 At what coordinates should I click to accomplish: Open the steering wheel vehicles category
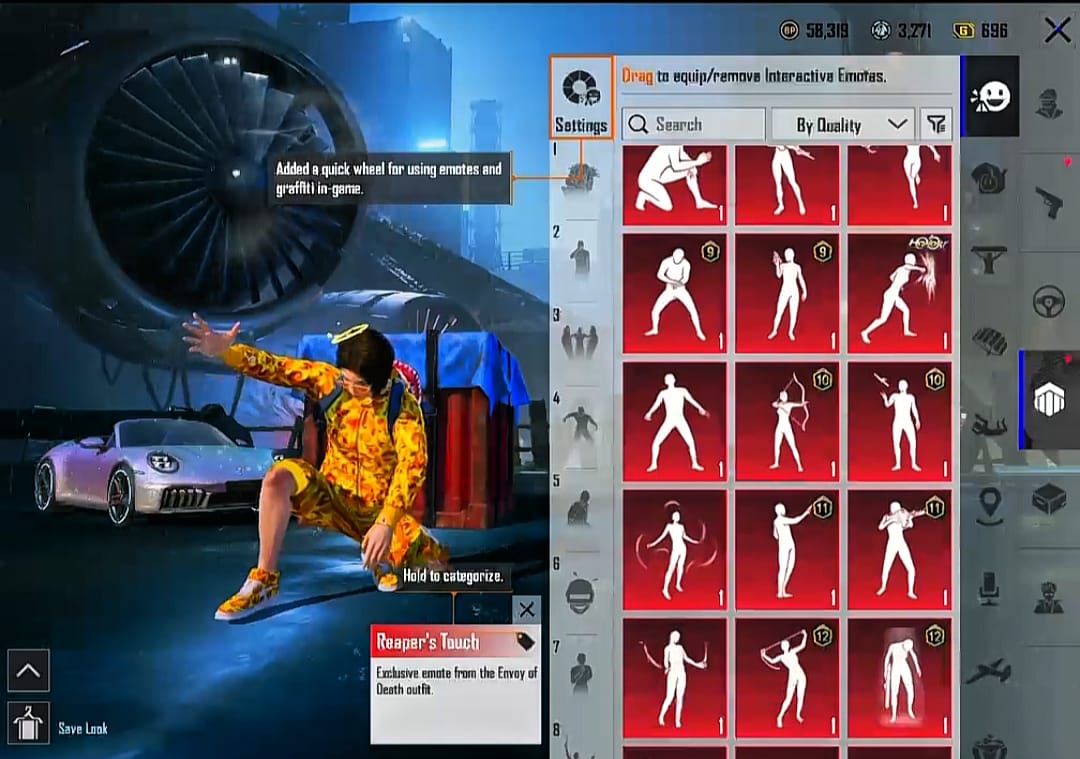pyautogui.click(x=1049, y=302)
